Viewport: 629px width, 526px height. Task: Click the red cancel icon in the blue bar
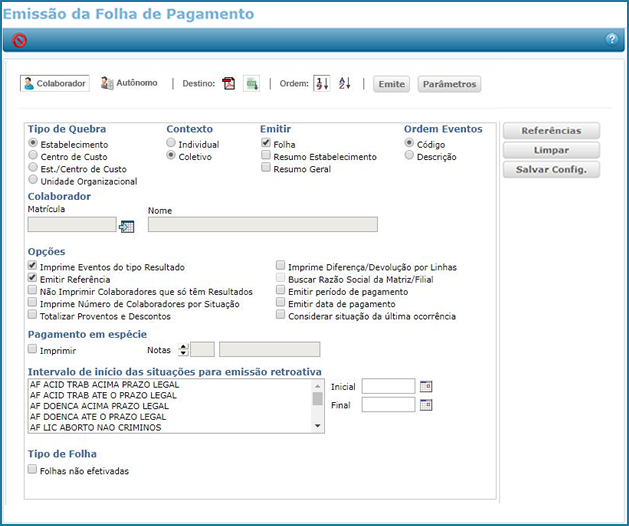click(19, 40)
